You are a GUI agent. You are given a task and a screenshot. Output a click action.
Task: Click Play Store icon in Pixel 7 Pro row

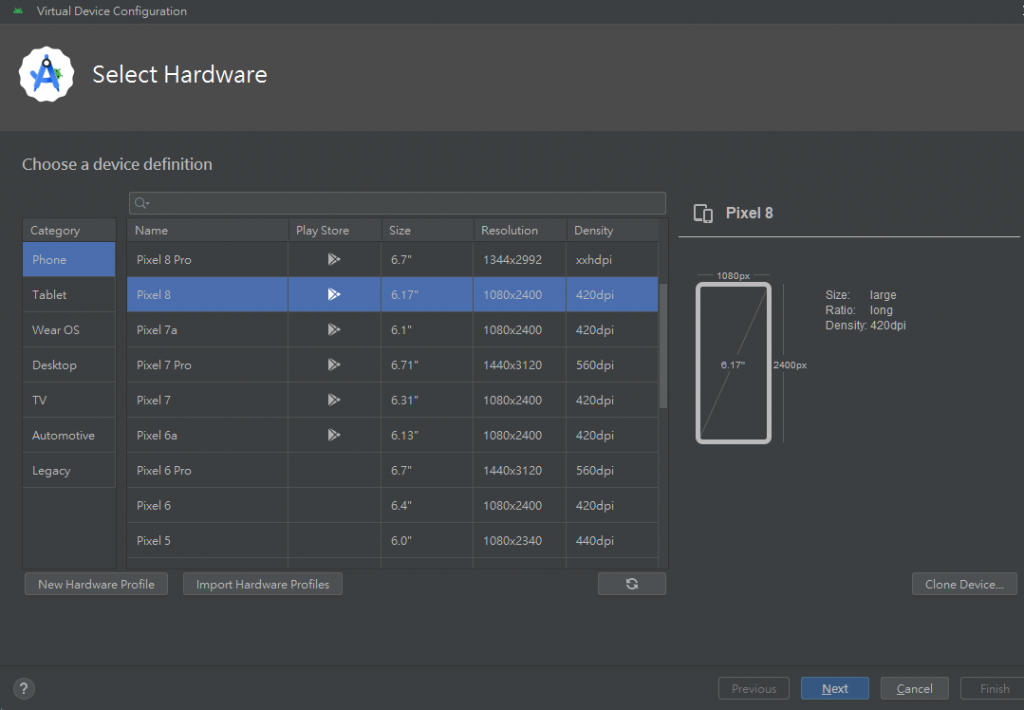pos(334,364)
